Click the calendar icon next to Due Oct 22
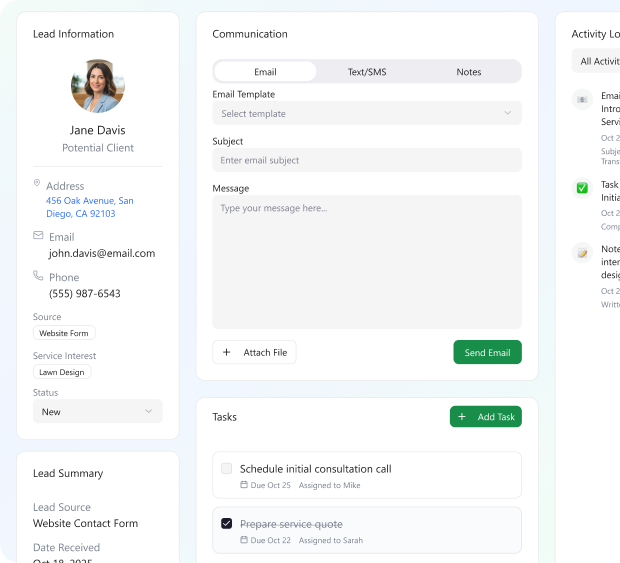This screenshot has width=620, height=563. (x=244, y=540)
